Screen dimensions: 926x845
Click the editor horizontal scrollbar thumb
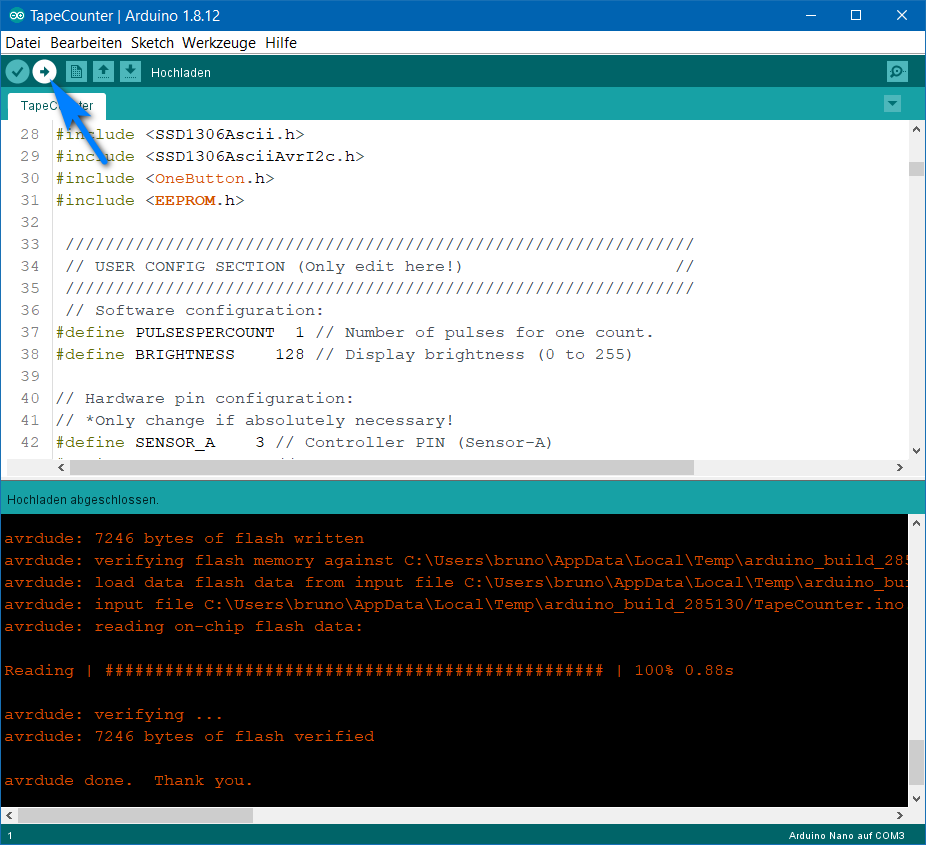[382, 468]
